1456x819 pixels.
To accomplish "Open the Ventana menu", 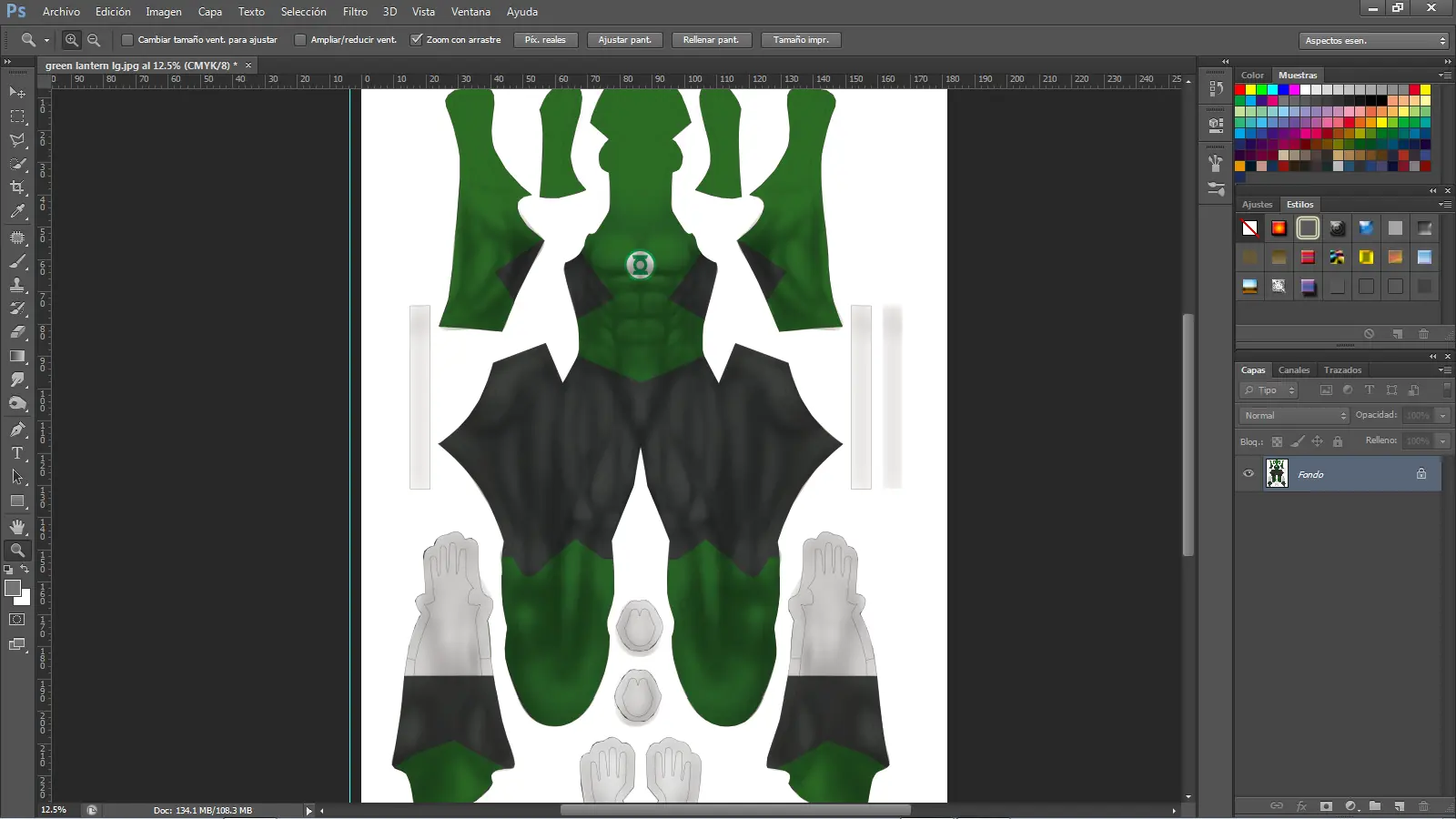I will (x=470, y=12).
